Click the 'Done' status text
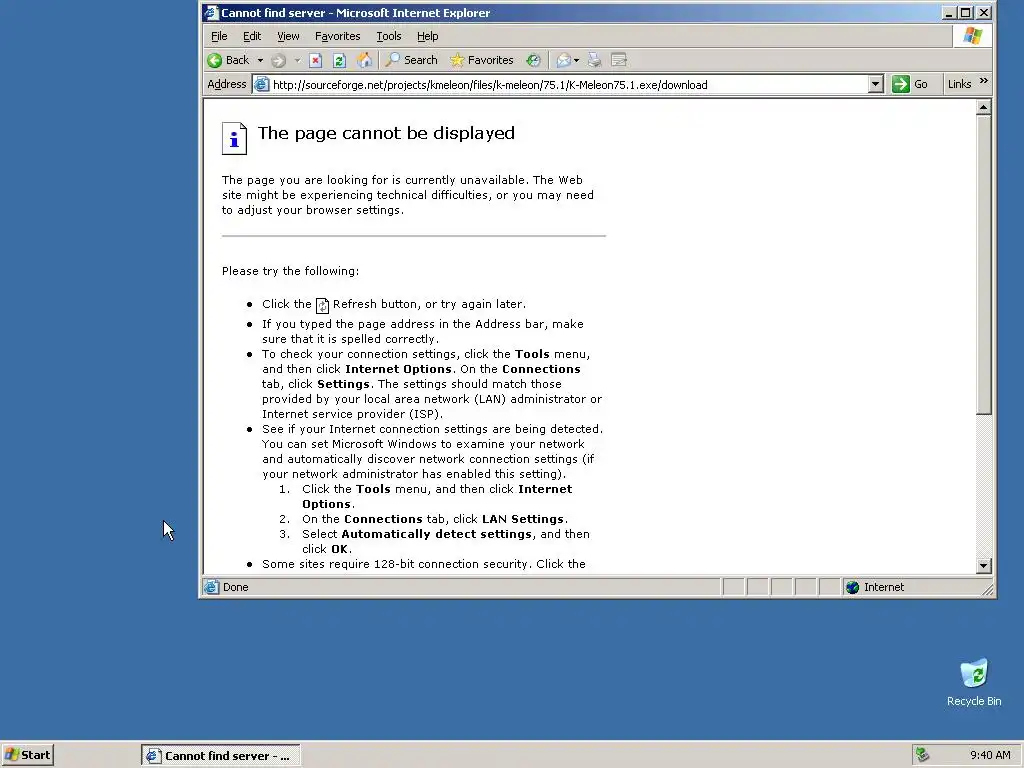The height and width of the screenshot is (768, 1024). coord(235,587)
